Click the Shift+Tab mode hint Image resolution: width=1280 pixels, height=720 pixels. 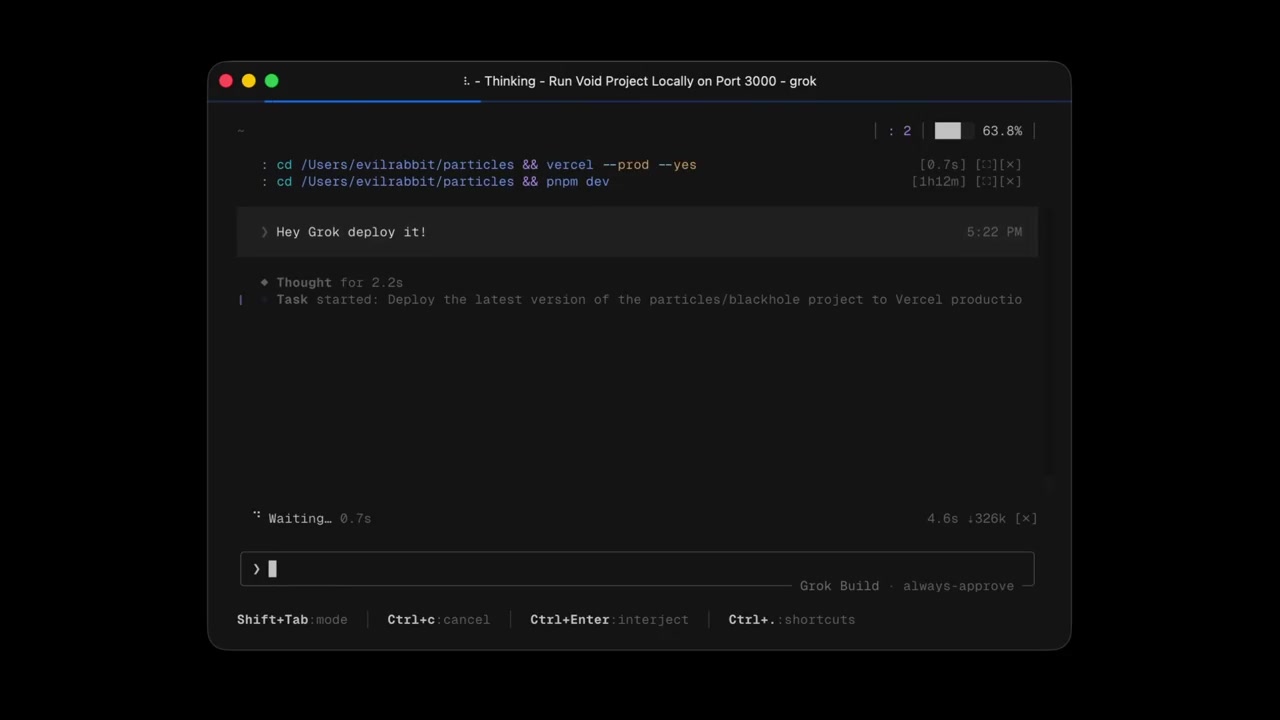[292, 620]
